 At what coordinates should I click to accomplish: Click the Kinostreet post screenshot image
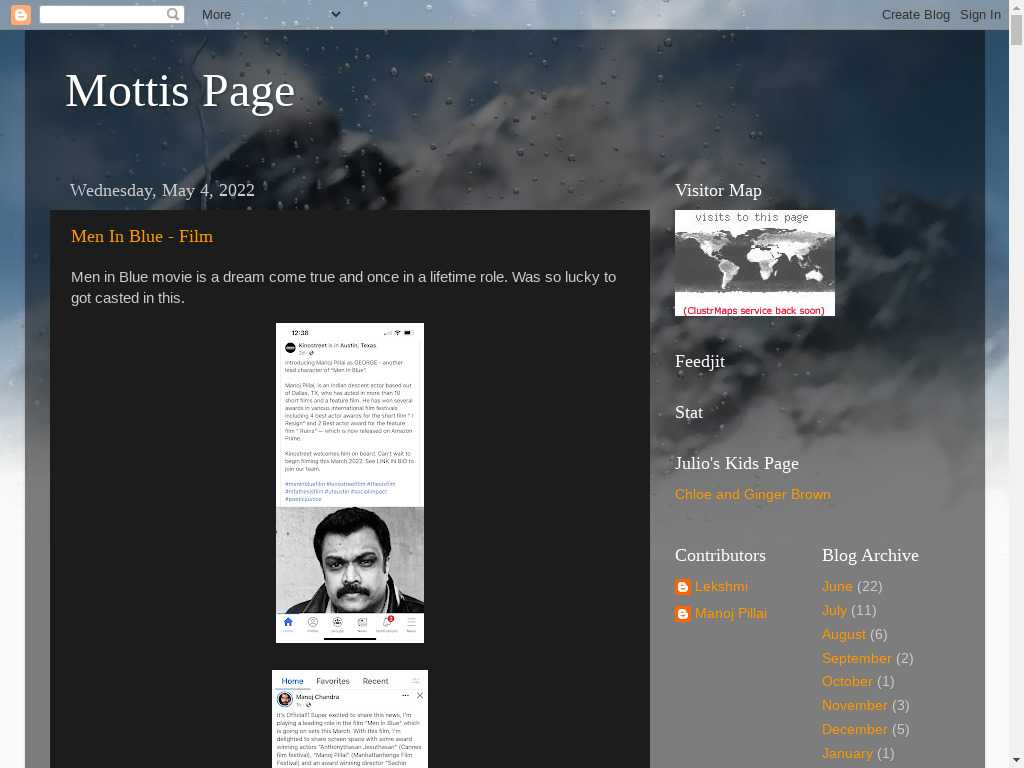click(x=350, y=482)
